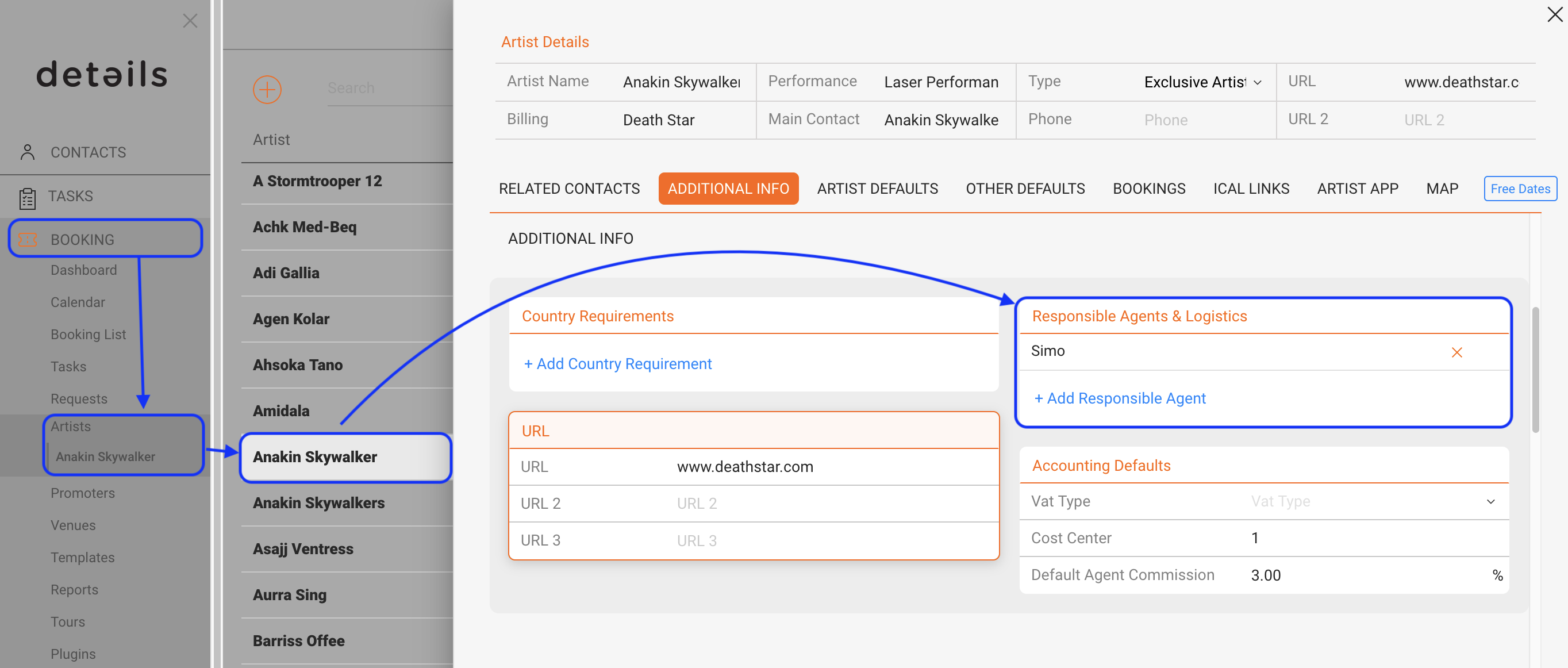This screenshot has width=1568, height=668.
Task: Edit the Cost Center field
Action: click(x=1375, y=539)
